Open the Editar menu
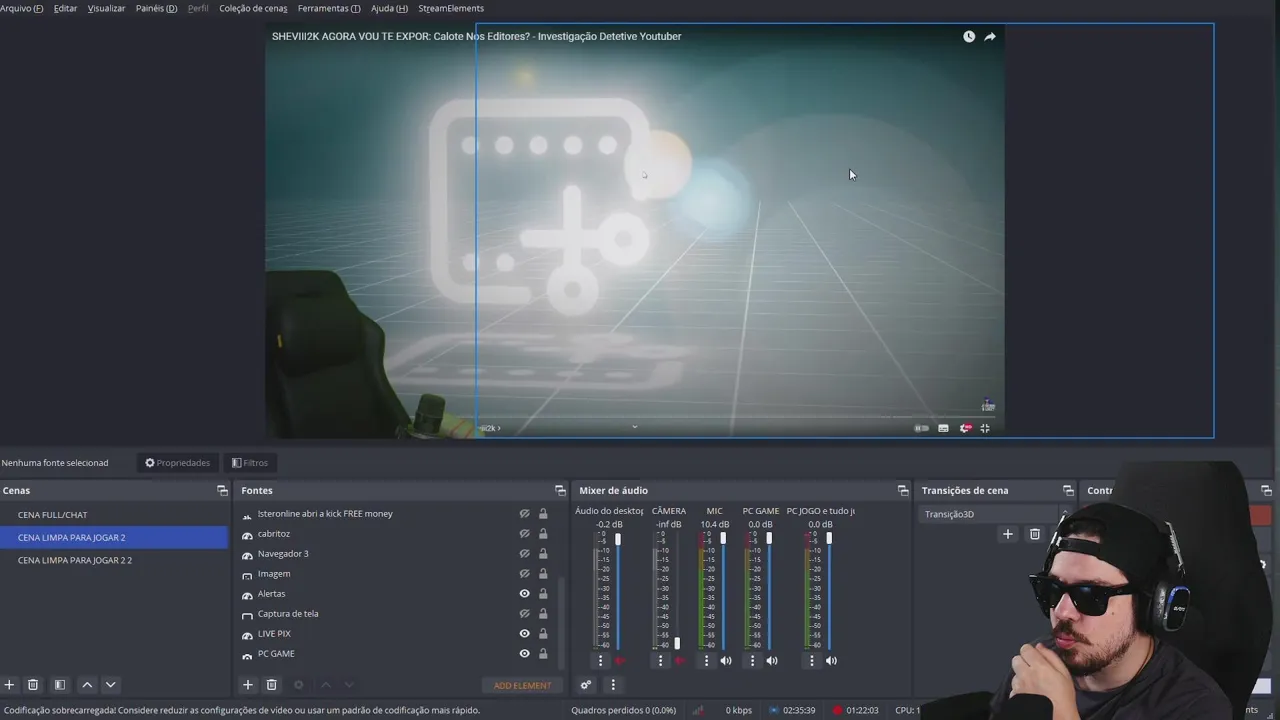The width and height of the screenshot is (1280, 720). click(x=65, y=8)
